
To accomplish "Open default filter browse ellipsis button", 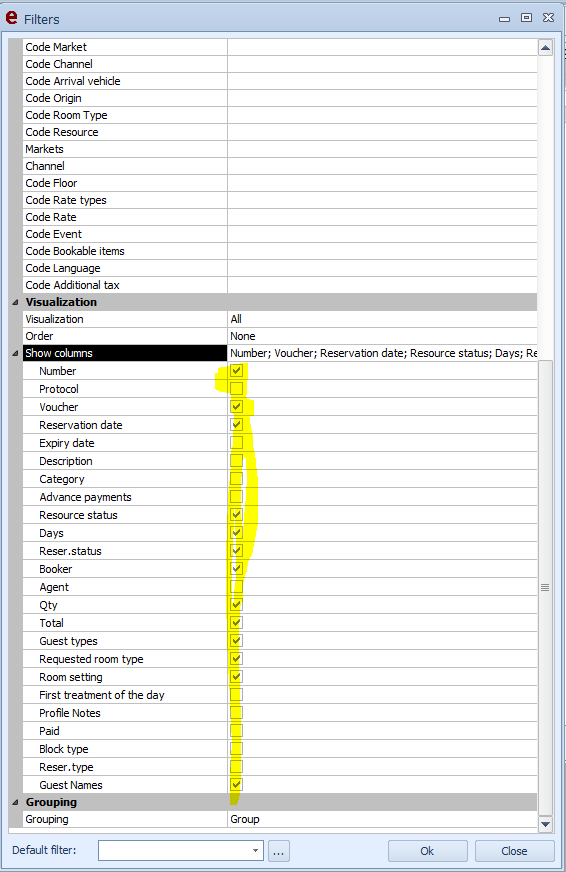I will click(279, 851).
